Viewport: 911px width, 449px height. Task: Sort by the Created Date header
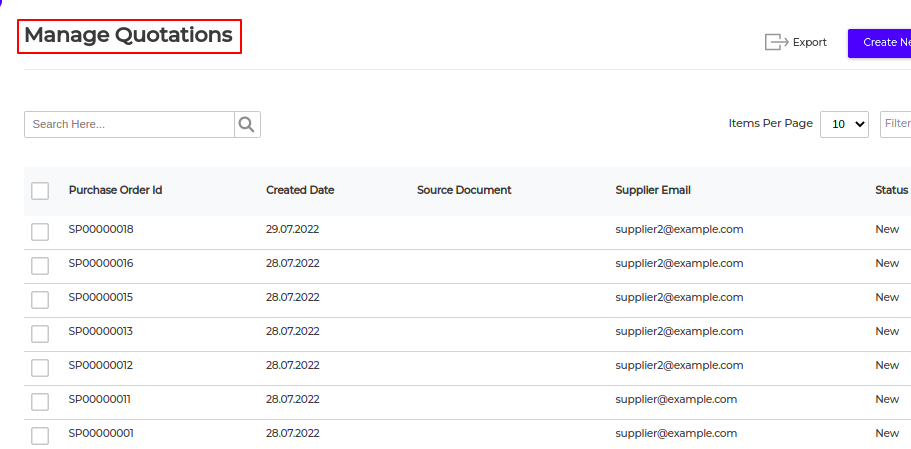click(x=300, y=190)
